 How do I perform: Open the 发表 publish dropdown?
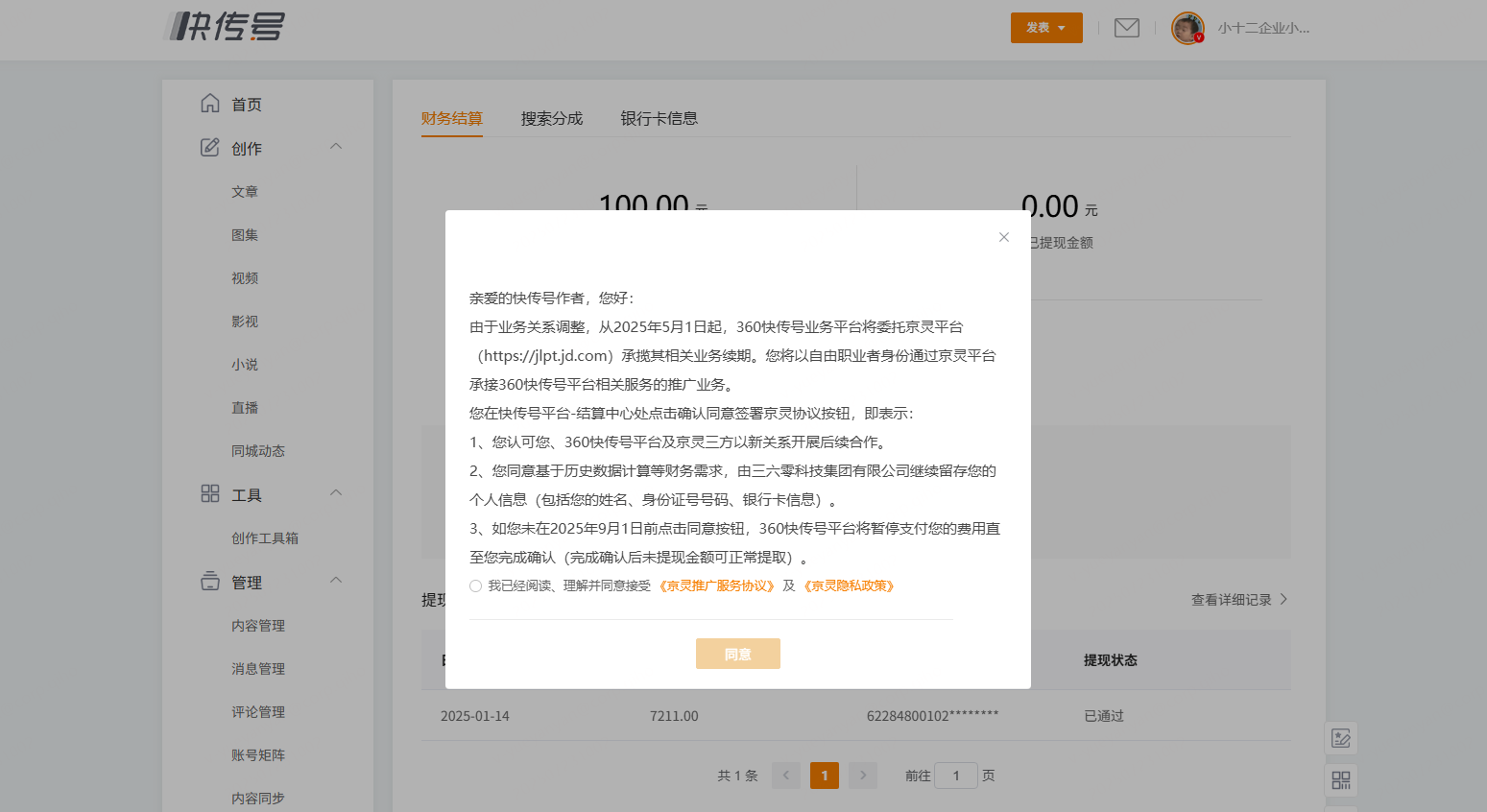(x=1046, y=28)
